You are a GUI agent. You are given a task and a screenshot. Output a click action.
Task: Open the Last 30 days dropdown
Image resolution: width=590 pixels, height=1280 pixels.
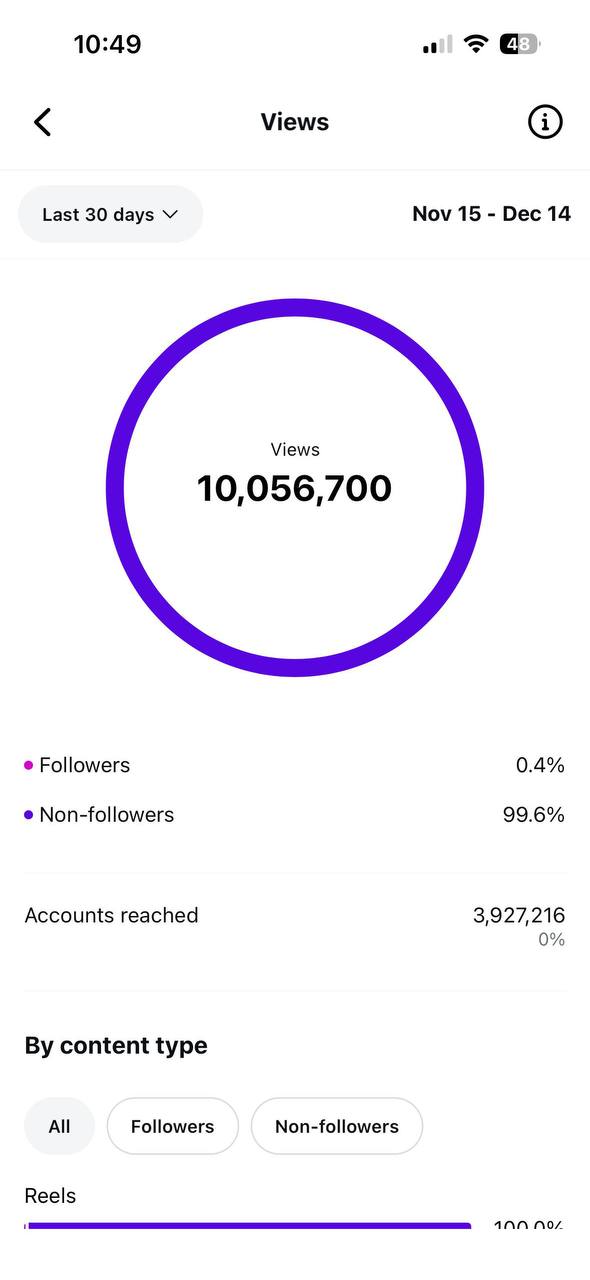click(111, 214)
